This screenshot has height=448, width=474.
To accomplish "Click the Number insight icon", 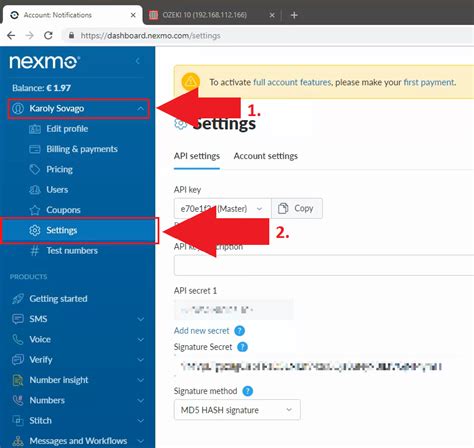I will click(18, 380).
